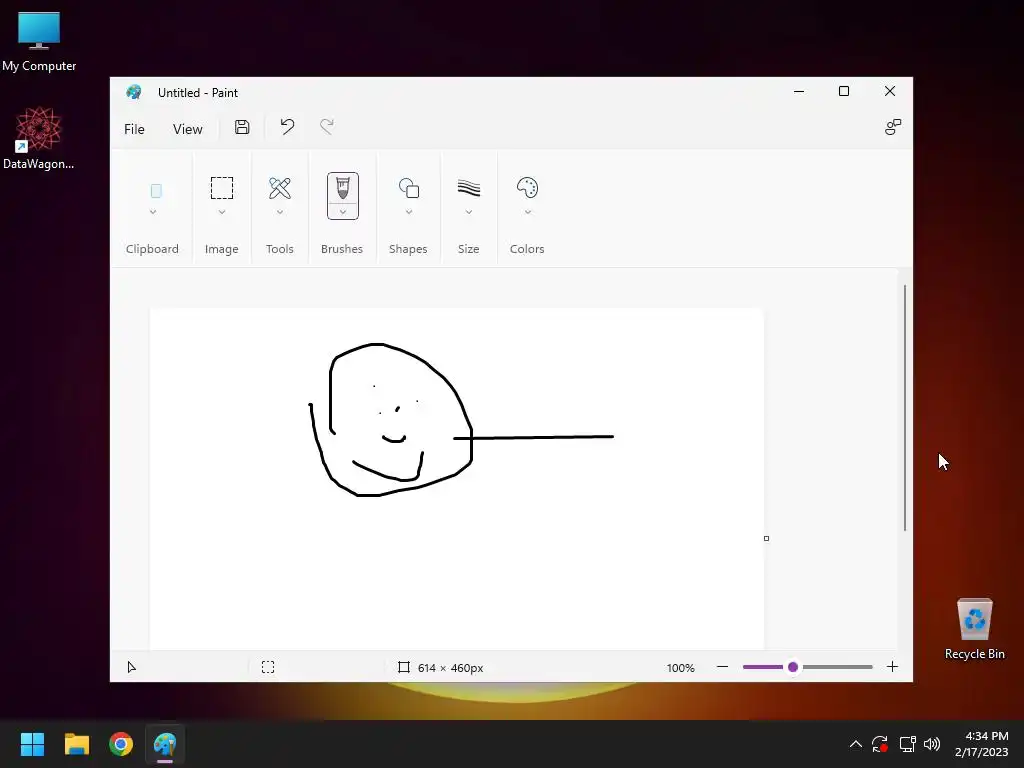Click the sync update tray icon
The image size is (1024, 768).
pos(880,744)
